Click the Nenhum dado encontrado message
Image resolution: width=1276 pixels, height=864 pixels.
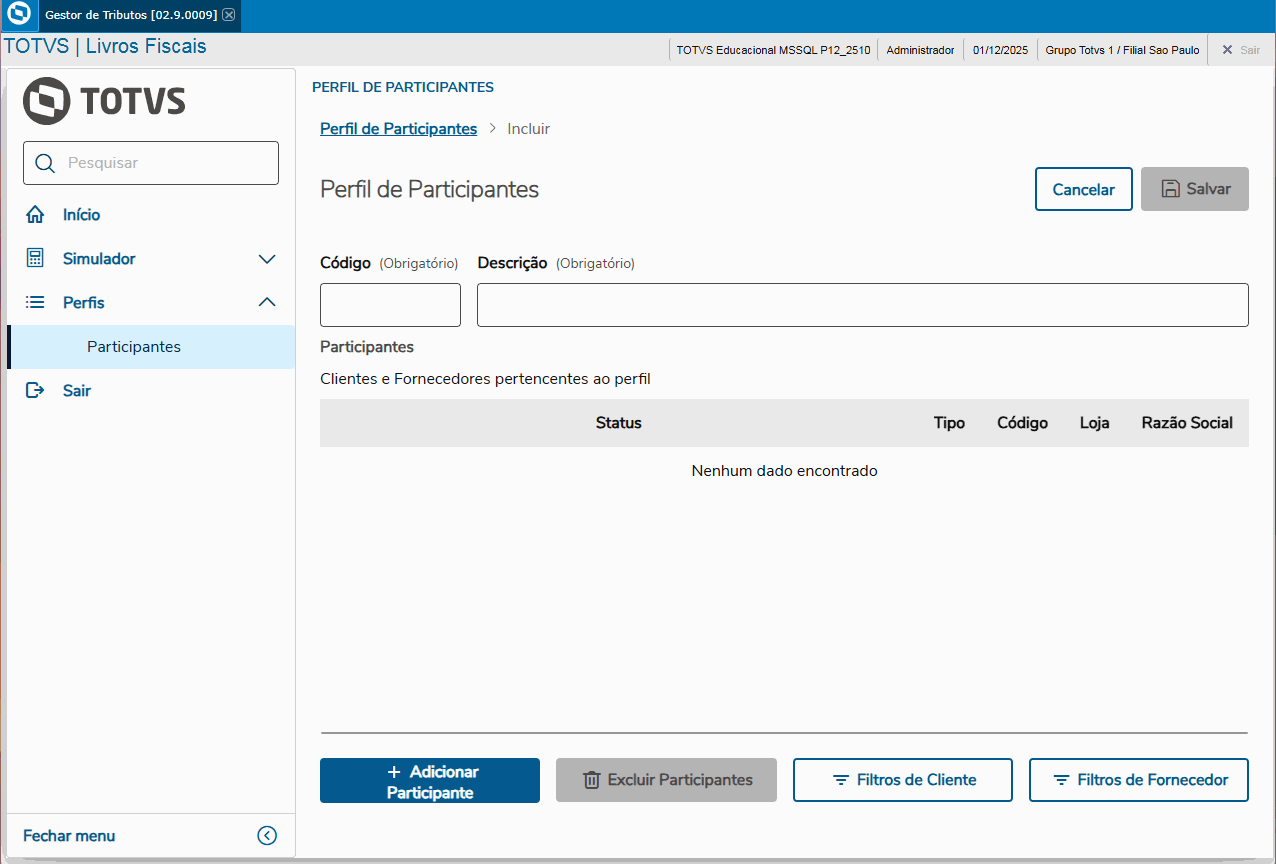pos(784,471)
